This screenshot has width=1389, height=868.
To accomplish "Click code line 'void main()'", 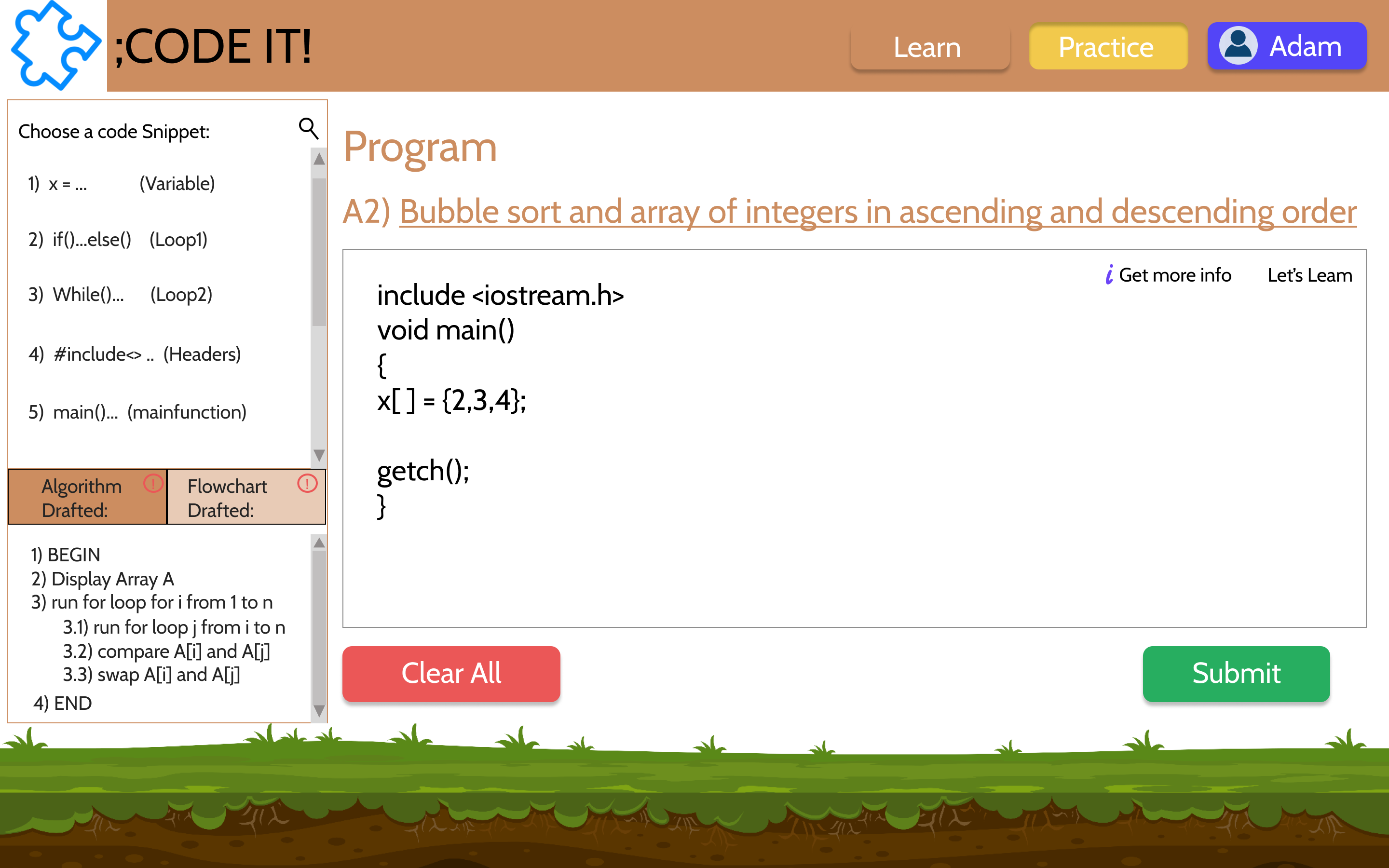I will [x=446, y=331].
